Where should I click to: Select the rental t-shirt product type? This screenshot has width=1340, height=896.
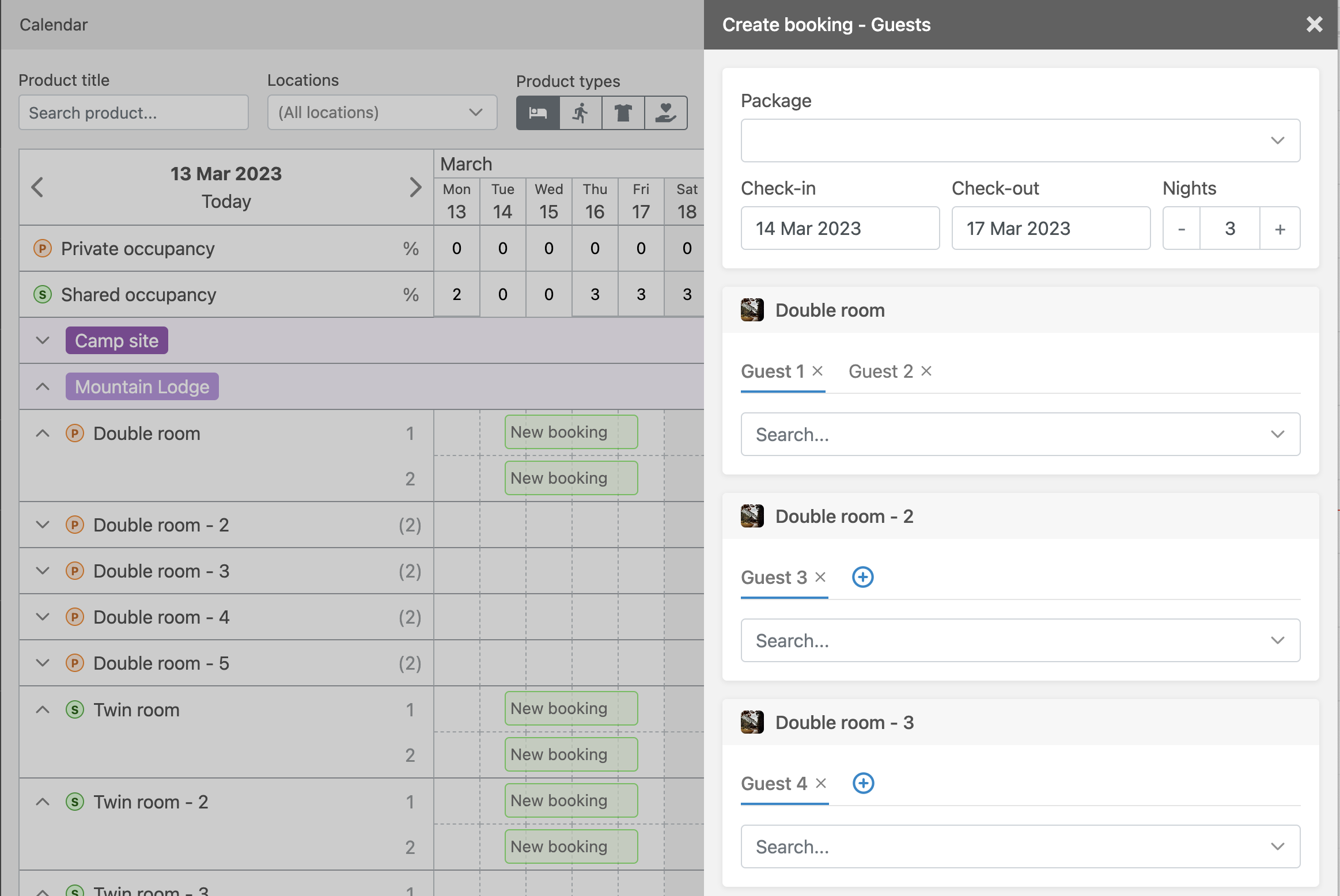pyautogui.click(x=623, y=113)
